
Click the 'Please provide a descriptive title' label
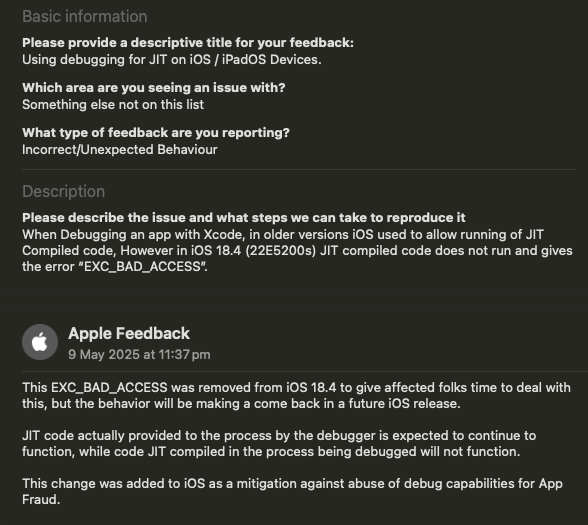point(188,43)
